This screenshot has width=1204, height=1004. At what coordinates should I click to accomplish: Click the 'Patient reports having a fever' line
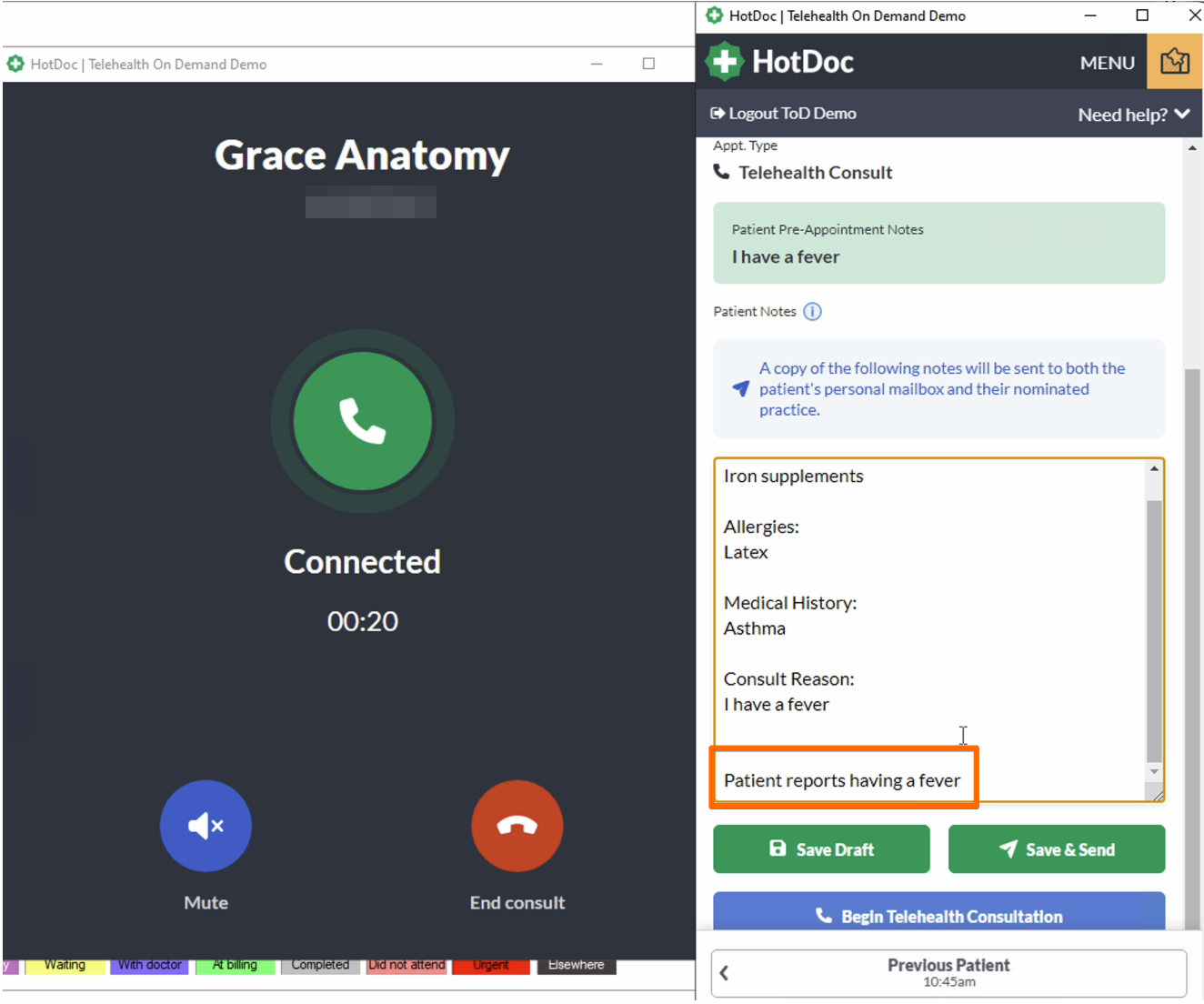tap(842, 780)
